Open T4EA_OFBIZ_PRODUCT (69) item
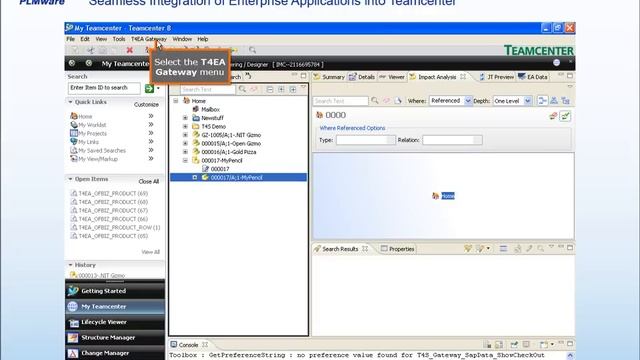The image size is (640, 360). [x=113, y=193]
